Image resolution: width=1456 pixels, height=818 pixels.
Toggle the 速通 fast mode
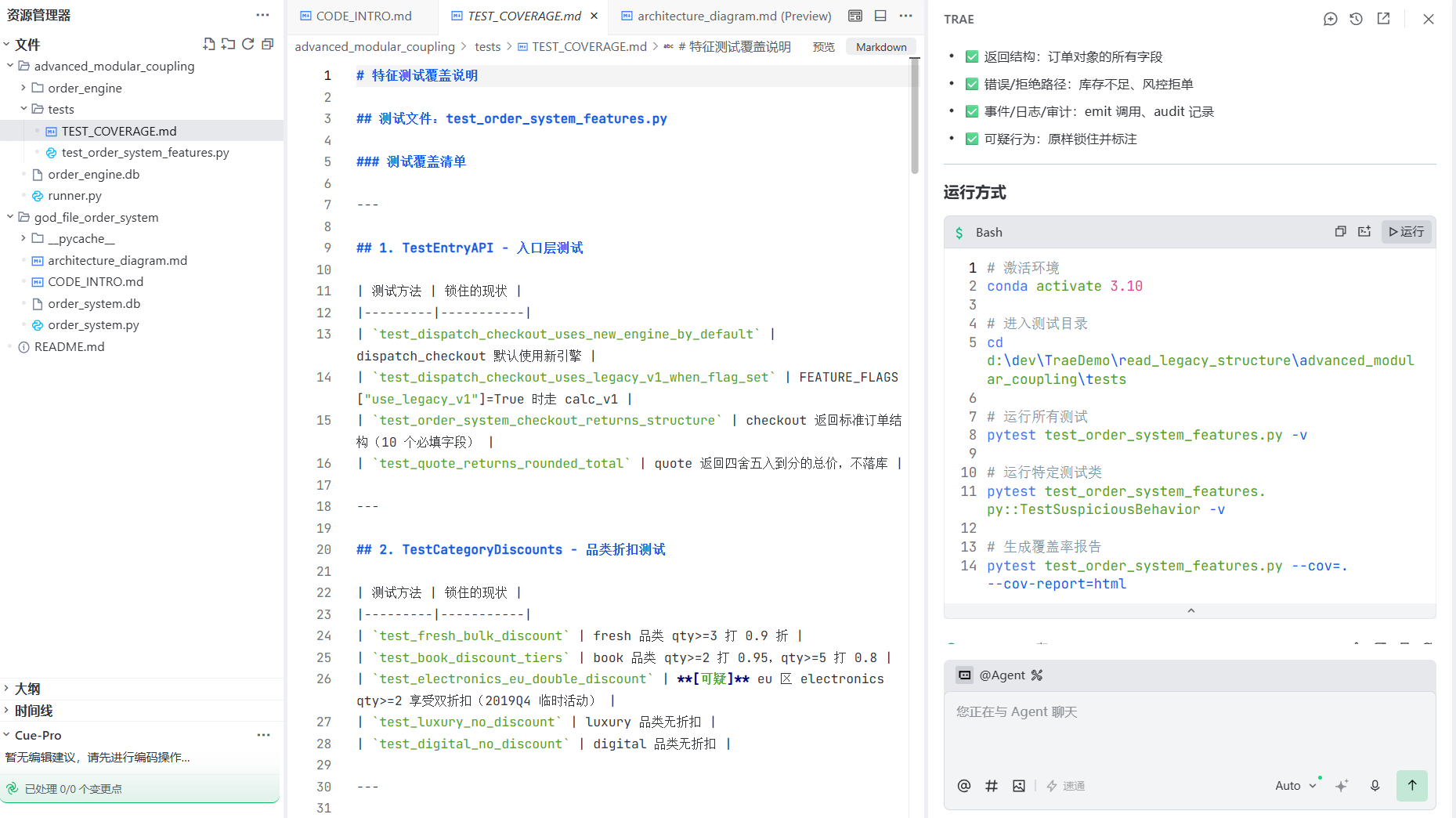click(1066, 786)
